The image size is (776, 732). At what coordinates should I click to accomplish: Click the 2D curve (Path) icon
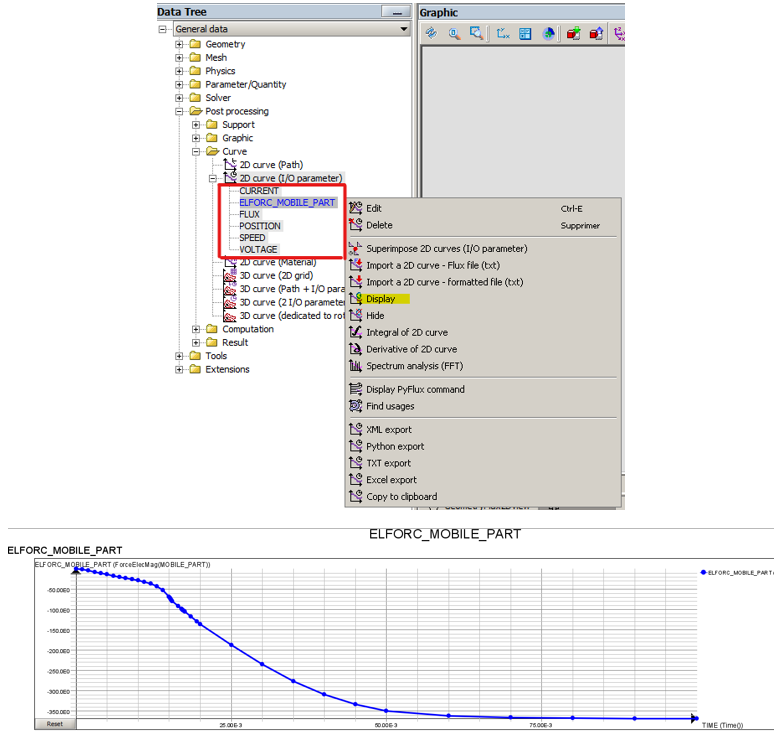[230, 165]
